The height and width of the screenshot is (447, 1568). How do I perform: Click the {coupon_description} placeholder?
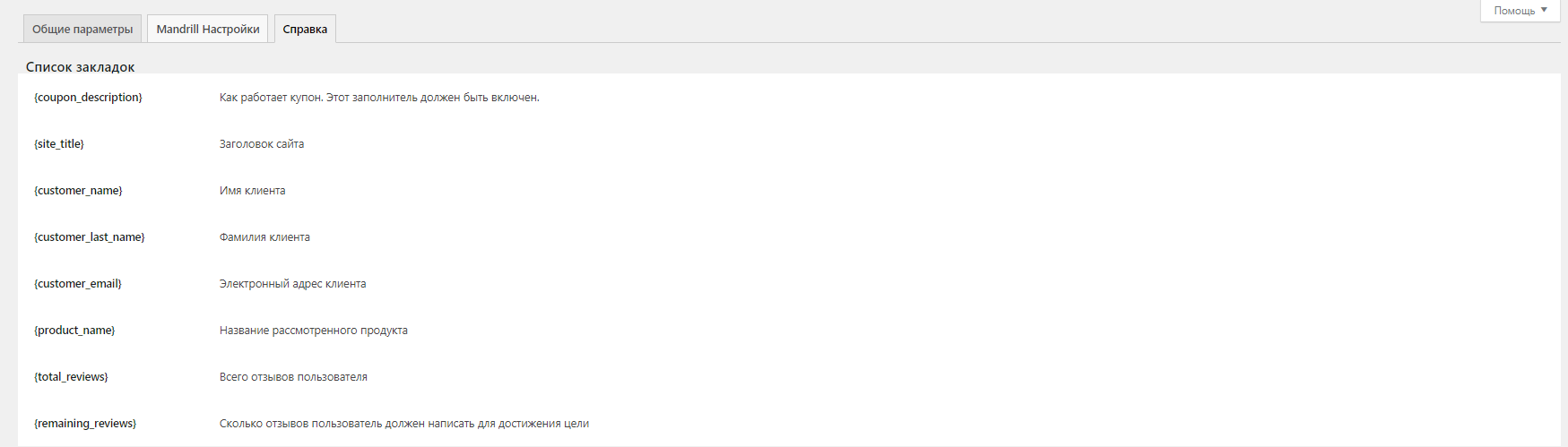pyautogui.click(x=88, y=98)
